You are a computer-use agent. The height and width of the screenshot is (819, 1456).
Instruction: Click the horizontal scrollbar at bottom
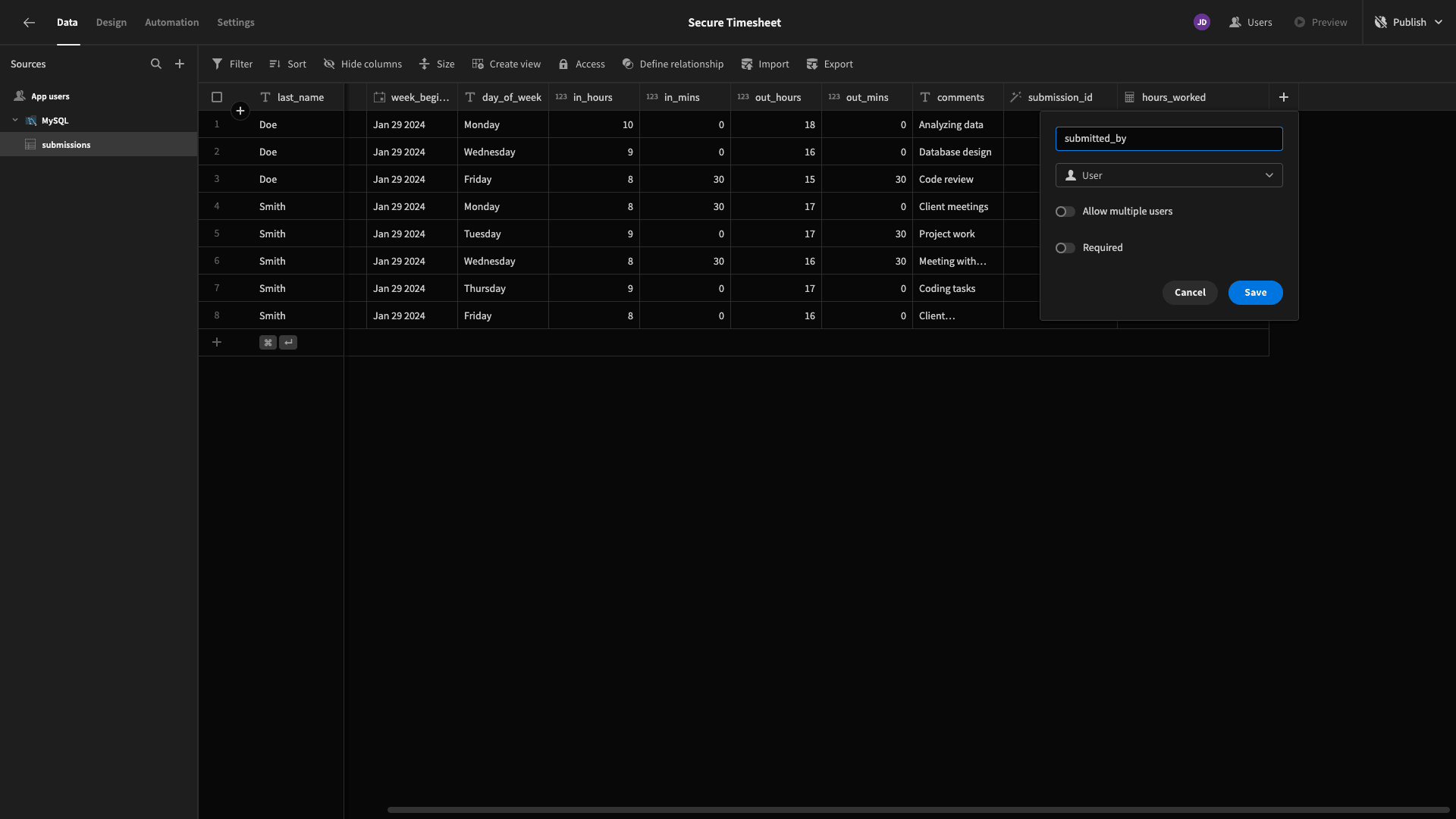pyautogui.click(x=918, y=810)
